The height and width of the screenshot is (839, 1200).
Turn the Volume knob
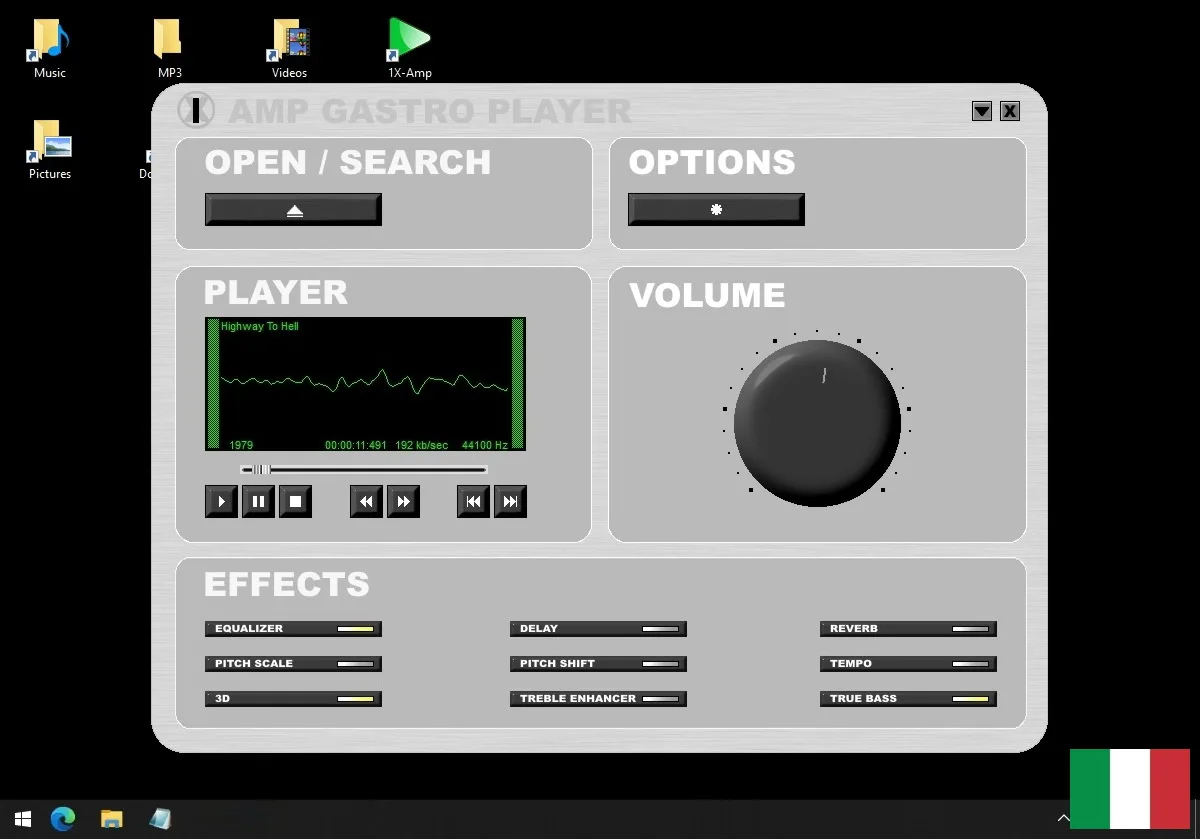(817, 423)
